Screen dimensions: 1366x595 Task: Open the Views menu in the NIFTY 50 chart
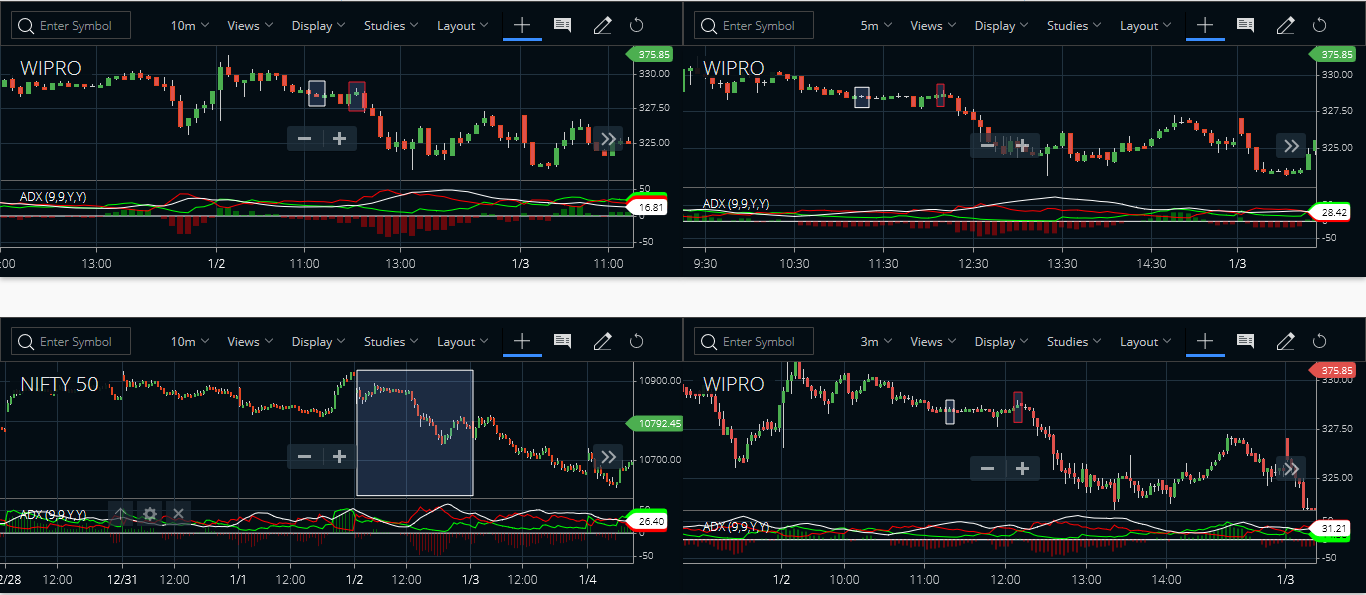250,341
